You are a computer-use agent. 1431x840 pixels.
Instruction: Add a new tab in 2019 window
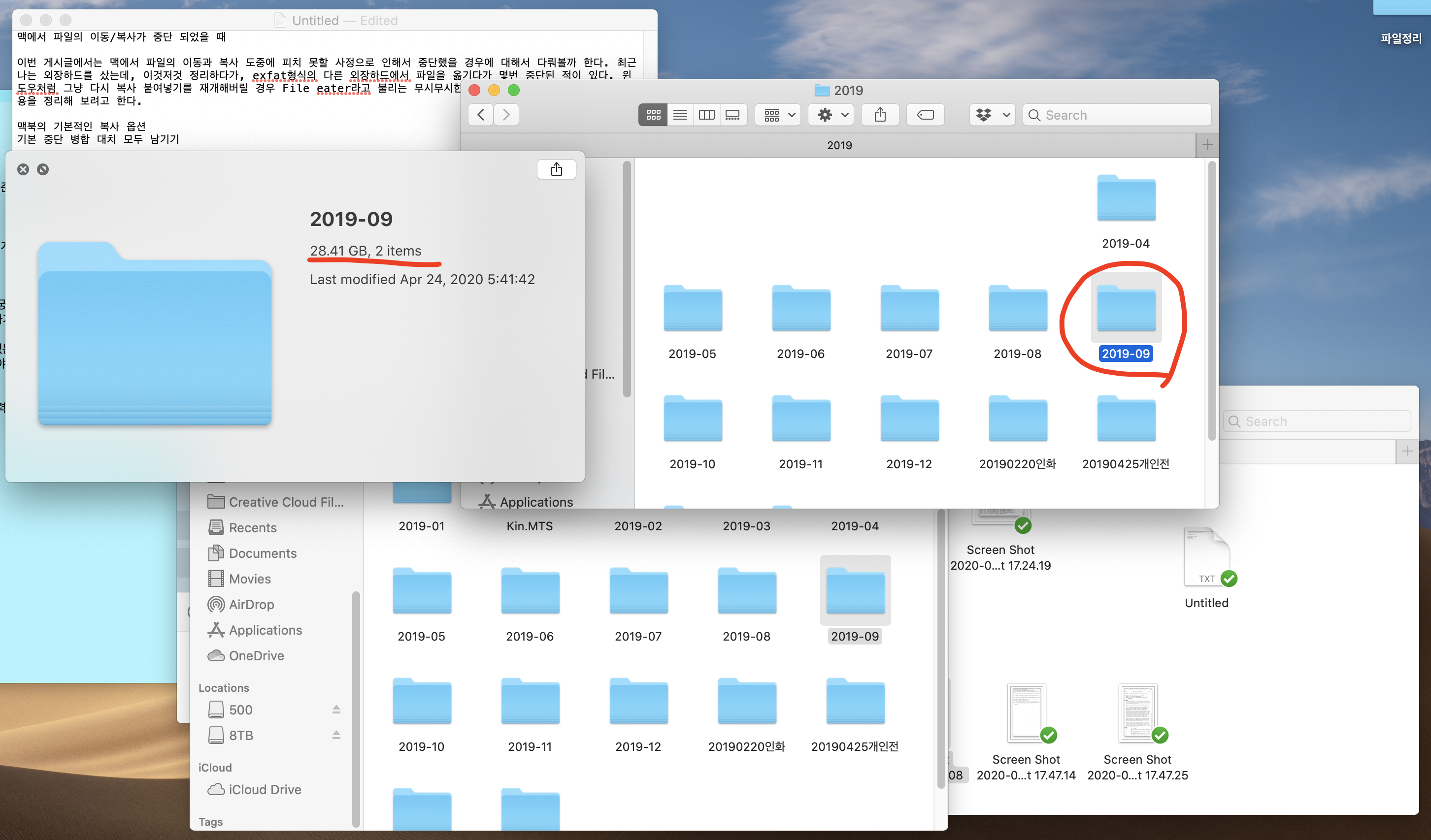1207,145
